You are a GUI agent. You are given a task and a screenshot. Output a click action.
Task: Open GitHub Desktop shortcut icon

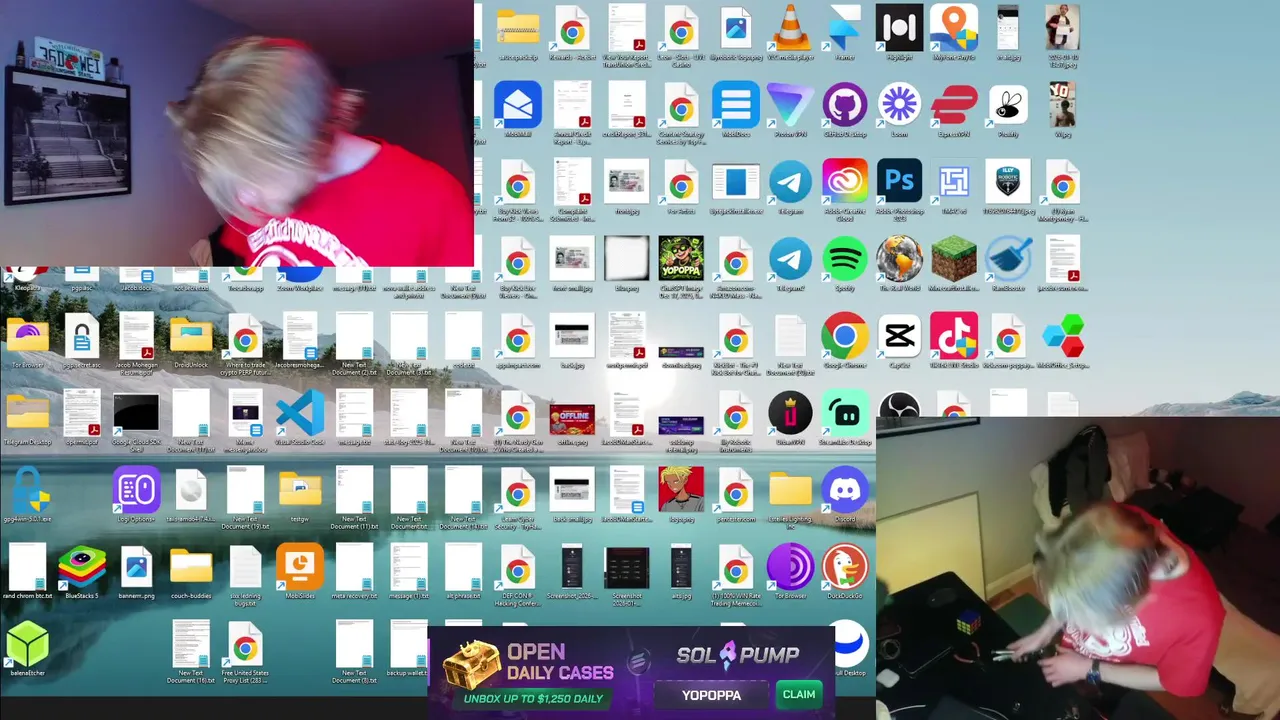(844, 105)
